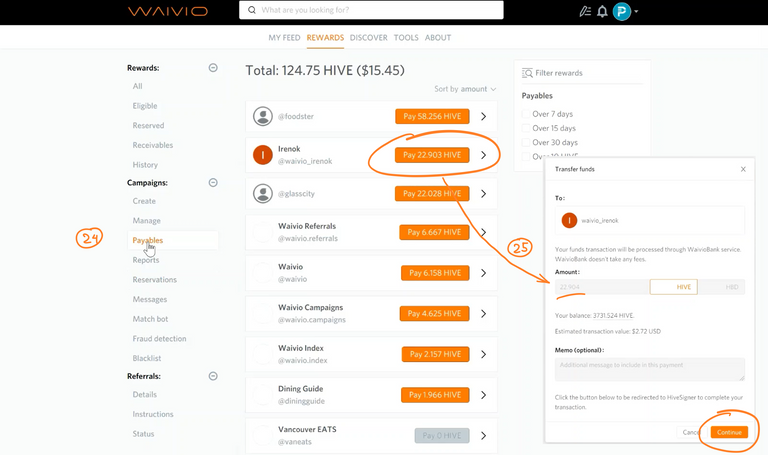Image resolution: width=768 pixels, height=455 pixels.
Task: Open campaign Messages
Action: click(150, 299)
